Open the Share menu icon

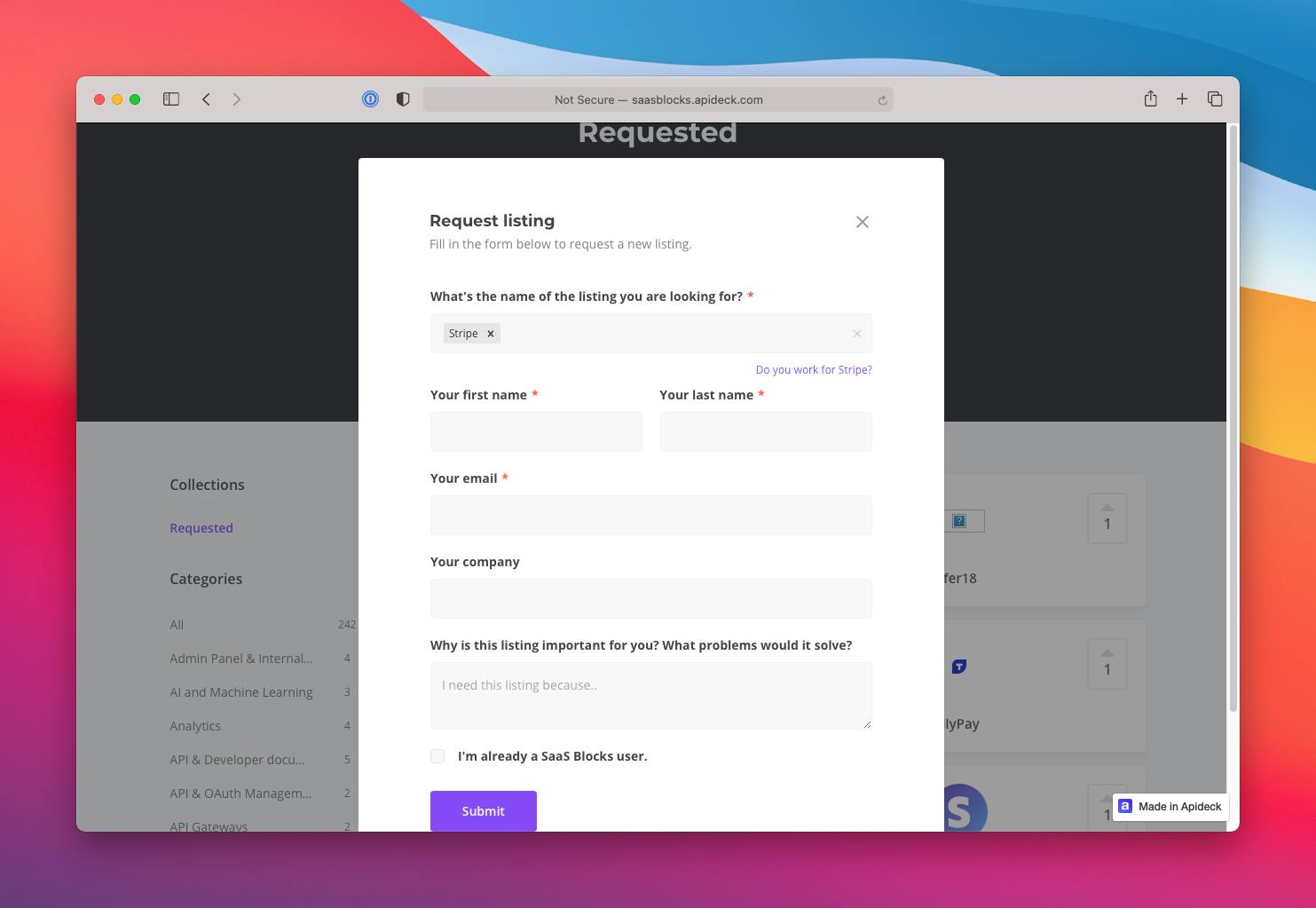(x=1150, y=99)
